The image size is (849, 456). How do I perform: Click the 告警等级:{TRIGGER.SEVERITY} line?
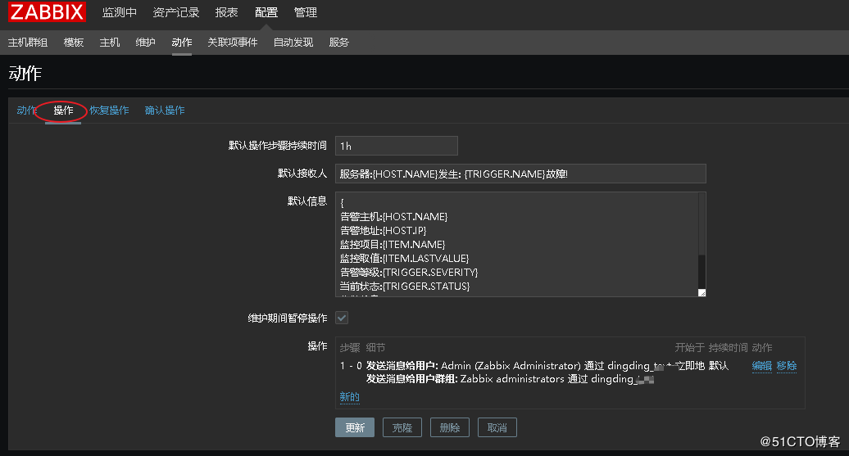[x=409, y=272]
